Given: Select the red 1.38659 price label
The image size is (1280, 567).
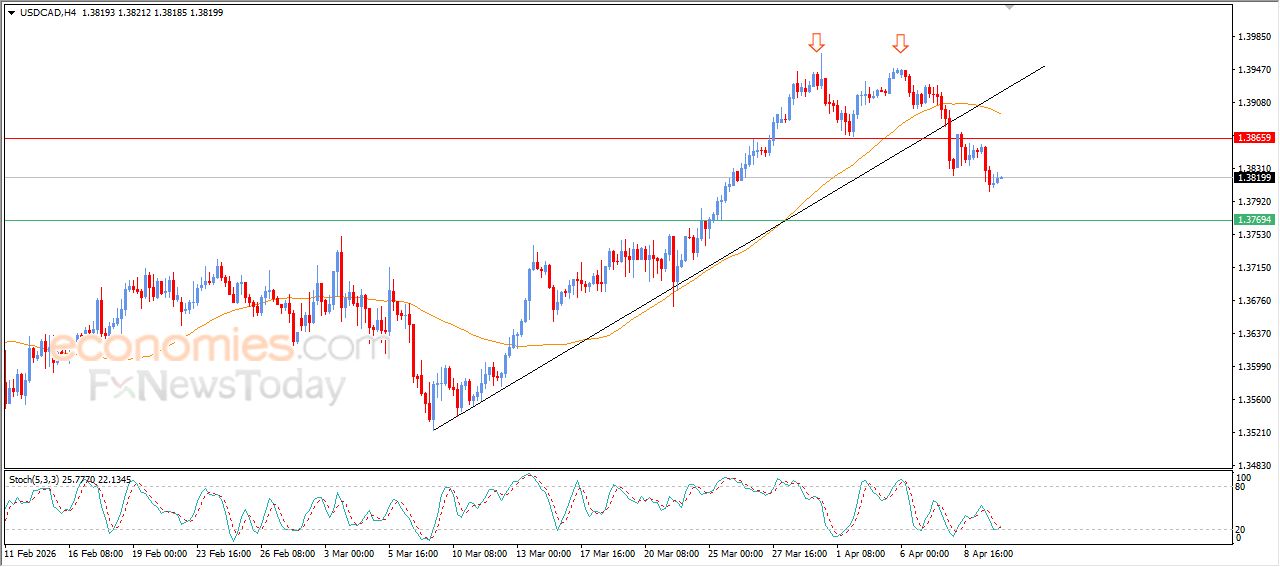Looking at the screenshot, I should coord(1253,137).
